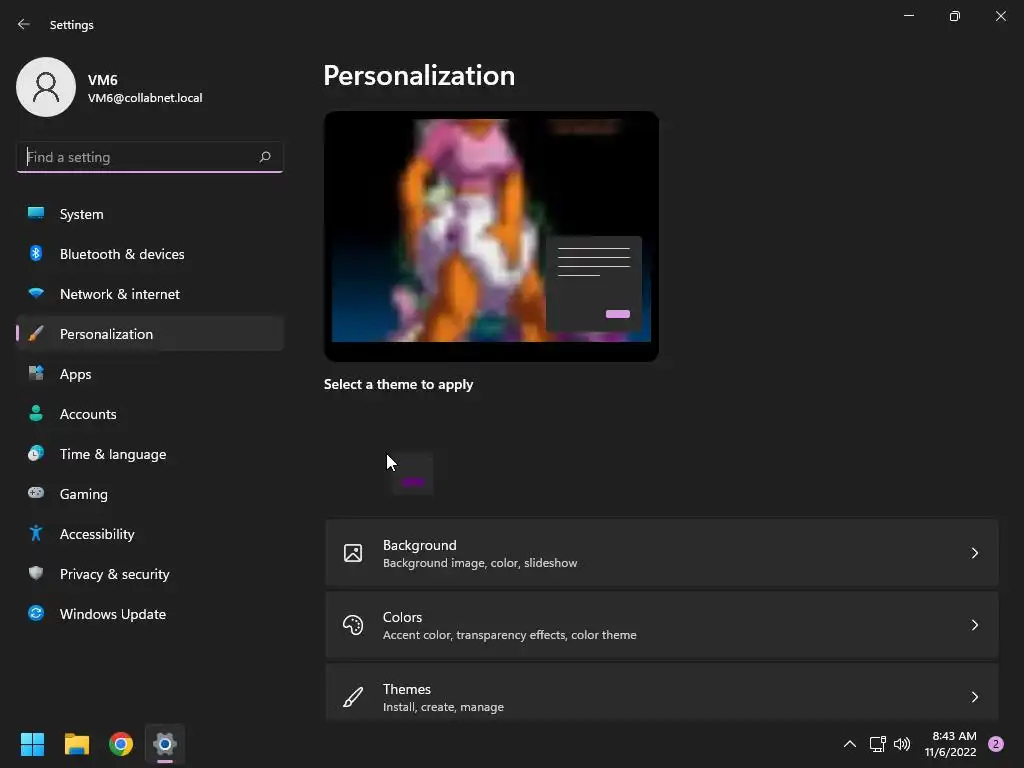Navigate to Accessibility settings

[x=150, y=534]
